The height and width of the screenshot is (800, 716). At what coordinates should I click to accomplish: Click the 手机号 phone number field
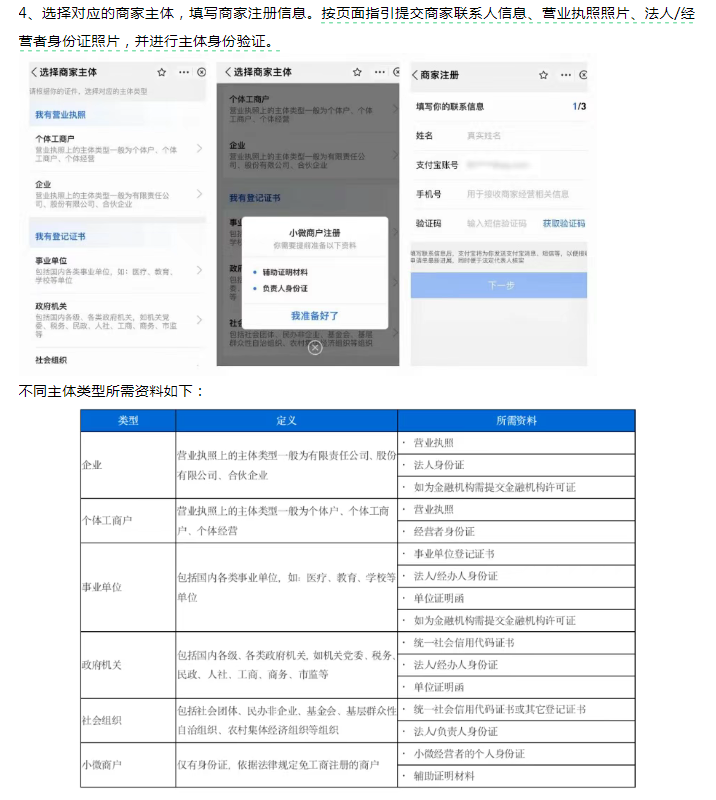click(517, 194)
